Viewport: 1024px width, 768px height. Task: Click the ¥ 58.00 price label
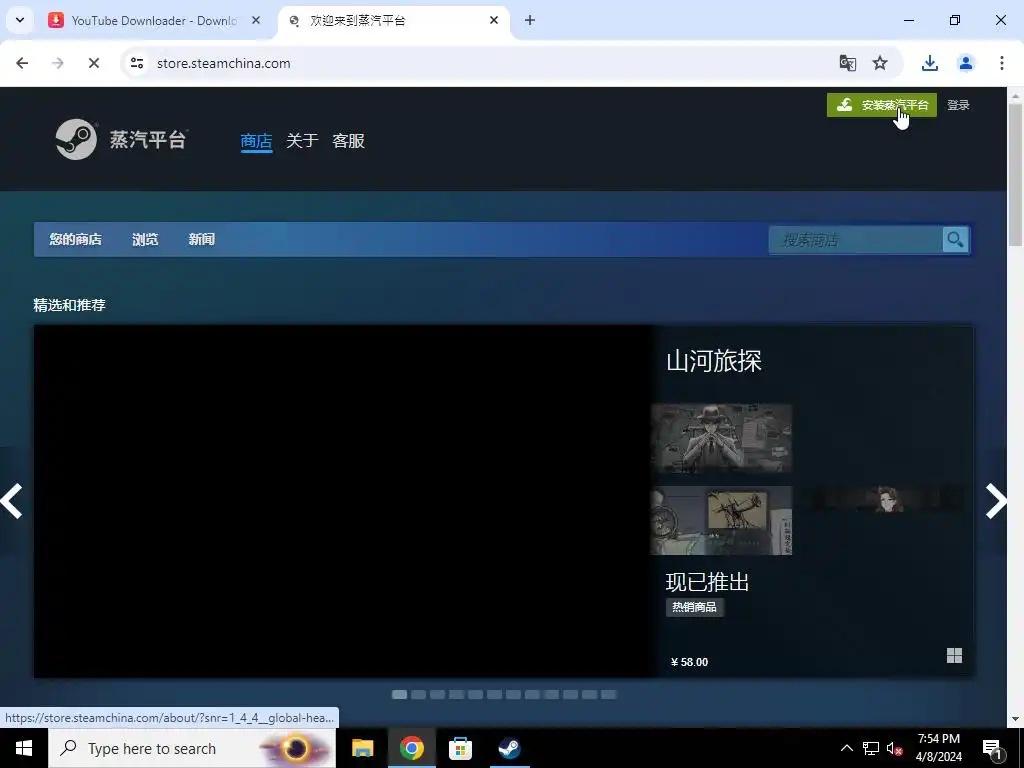click(x=690, y=662)
